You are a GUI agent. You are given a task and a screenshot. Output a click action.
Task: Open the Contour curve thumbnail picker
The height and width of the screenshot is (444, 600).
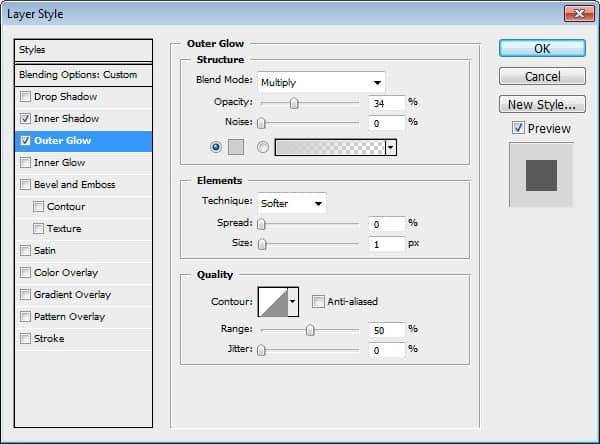tap(273, 302)
